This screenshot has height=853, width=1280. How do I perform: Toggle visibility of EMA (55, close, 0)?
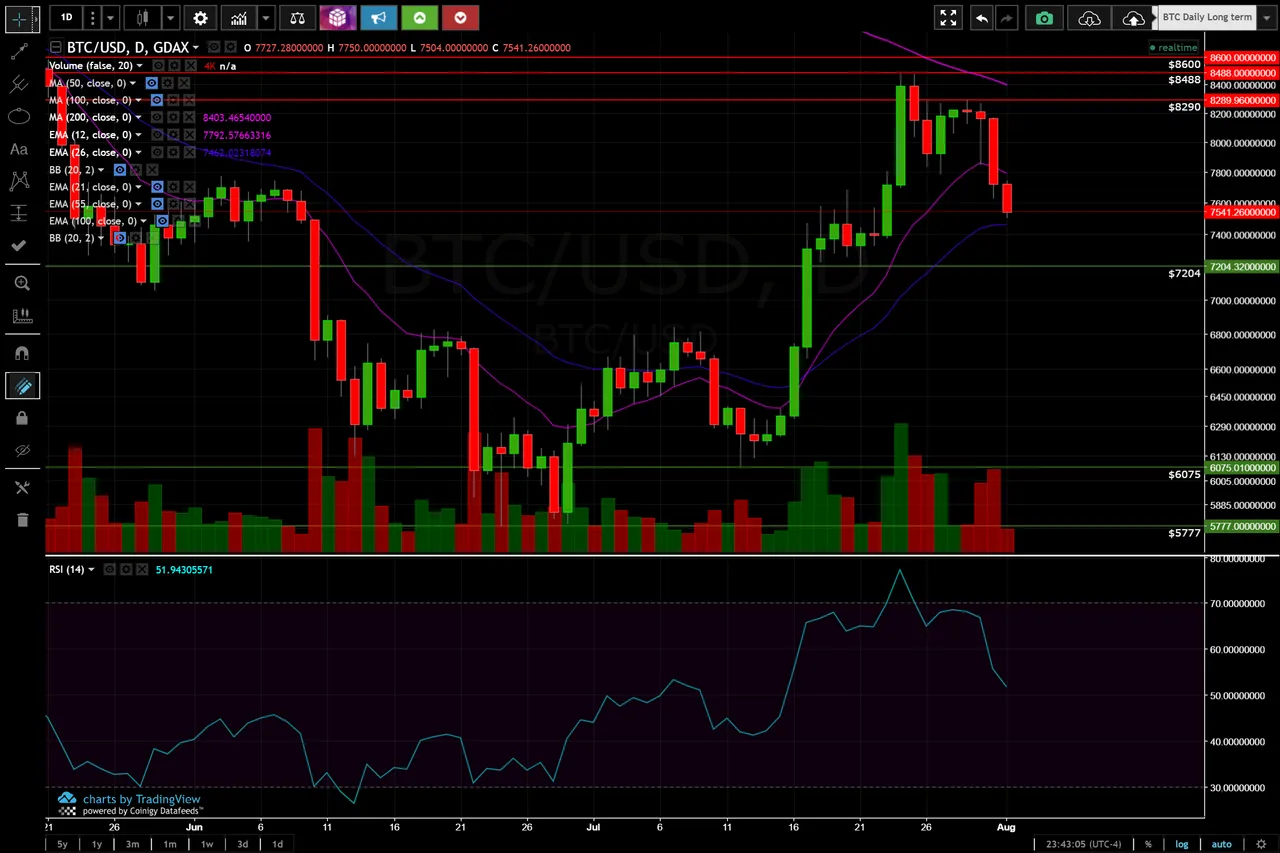pyautogui.click(x=157, y=204)
